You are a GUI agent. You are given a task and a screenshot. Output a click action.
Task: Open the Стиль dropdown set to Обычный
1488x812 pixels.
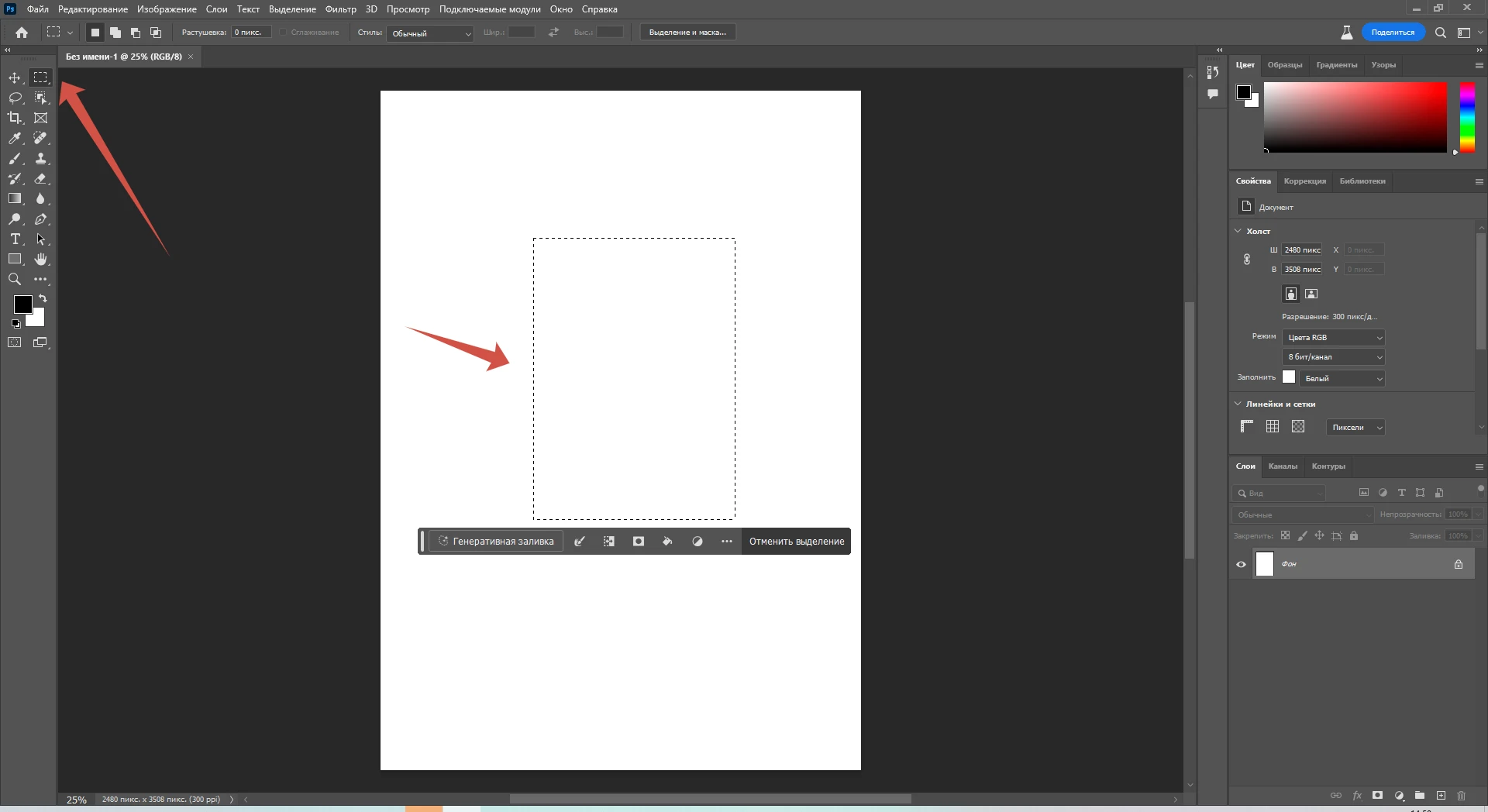[x=431, y=33]
